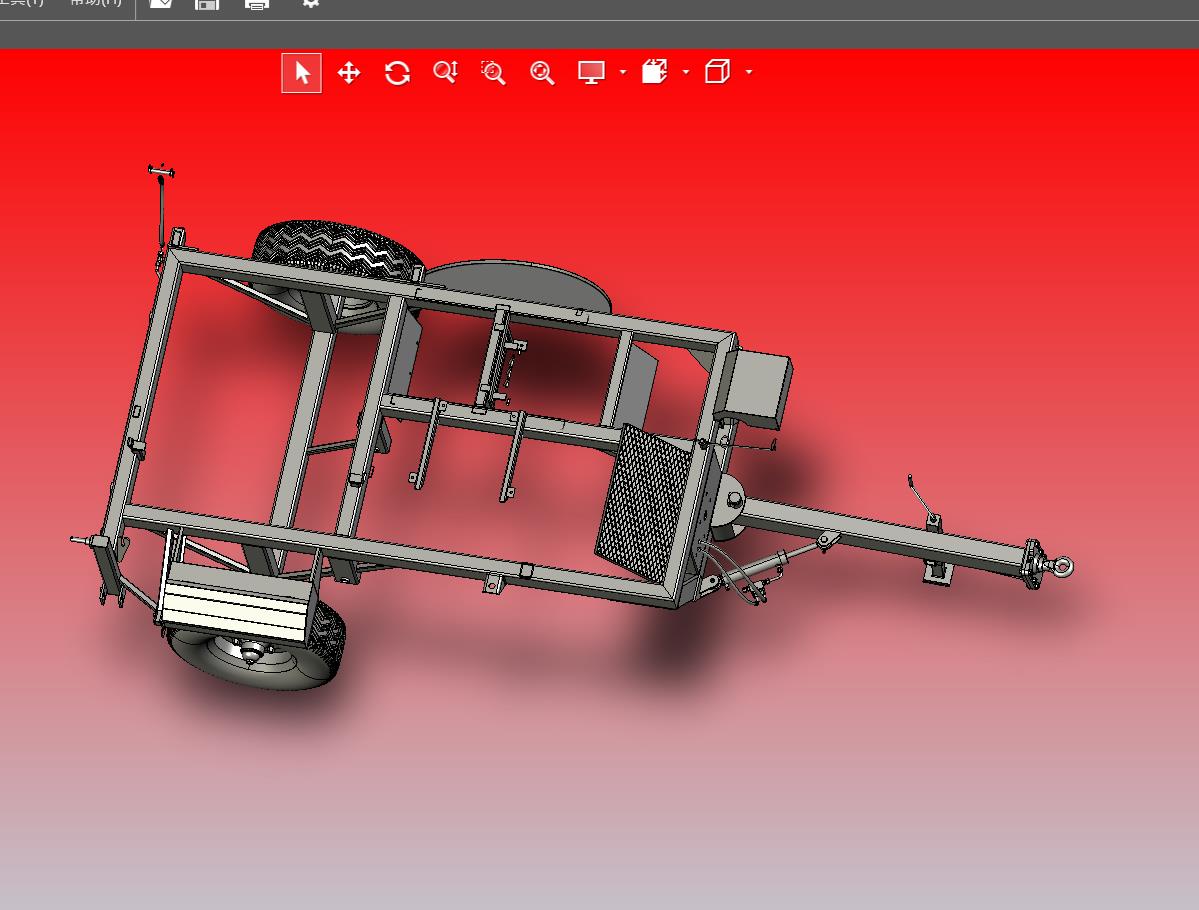The height and width of the screenshot is (910, 1199).
Task: Click the wireframe display style cube
Action: click(x=717, y=72)
